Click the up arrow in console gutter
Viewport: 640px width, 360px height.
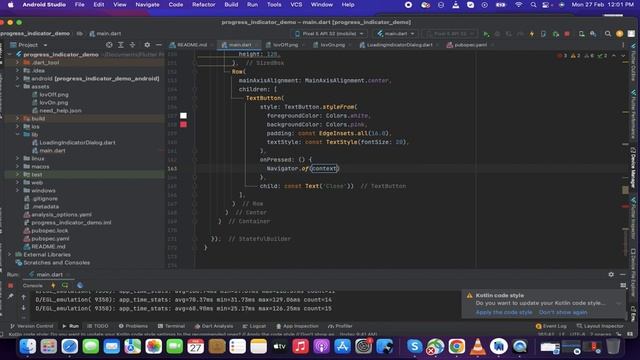[23, 297]
